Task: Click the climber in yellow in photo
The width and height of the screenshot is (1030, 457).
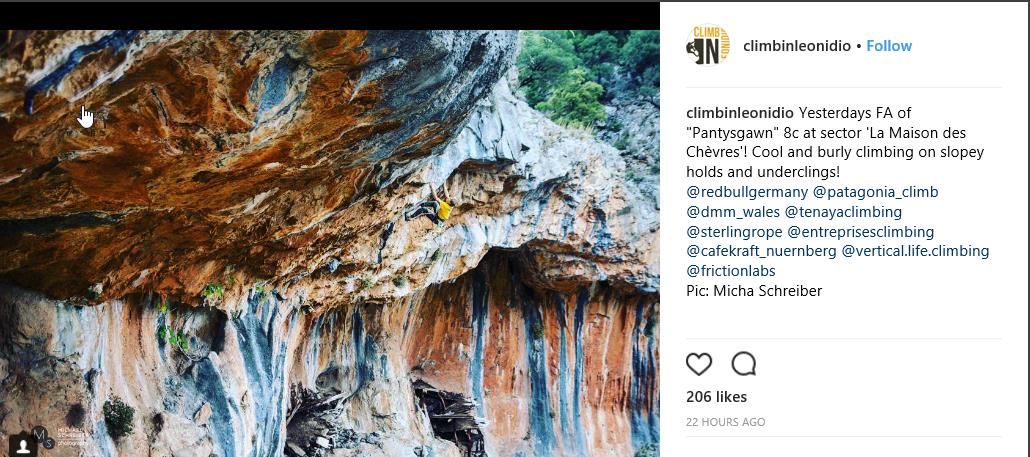Action: pyautogui.click(x=440, y=205)
